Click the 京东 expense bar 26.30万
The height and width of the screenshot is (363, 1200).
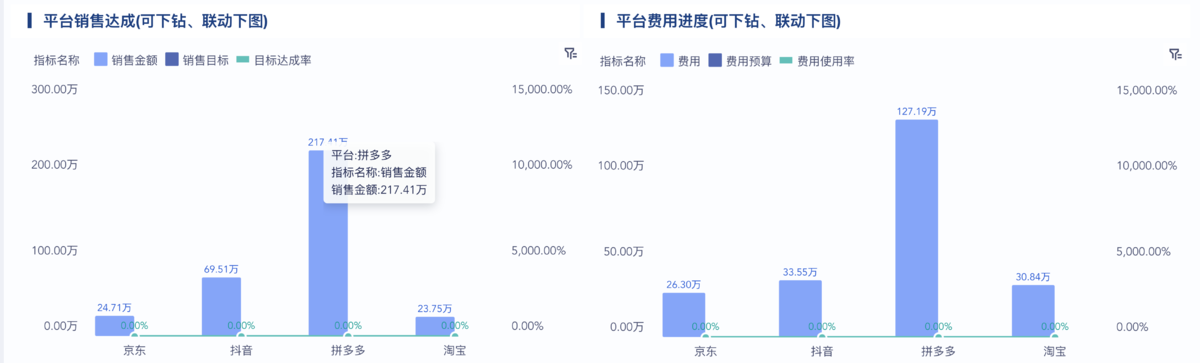tap(684, 314)
